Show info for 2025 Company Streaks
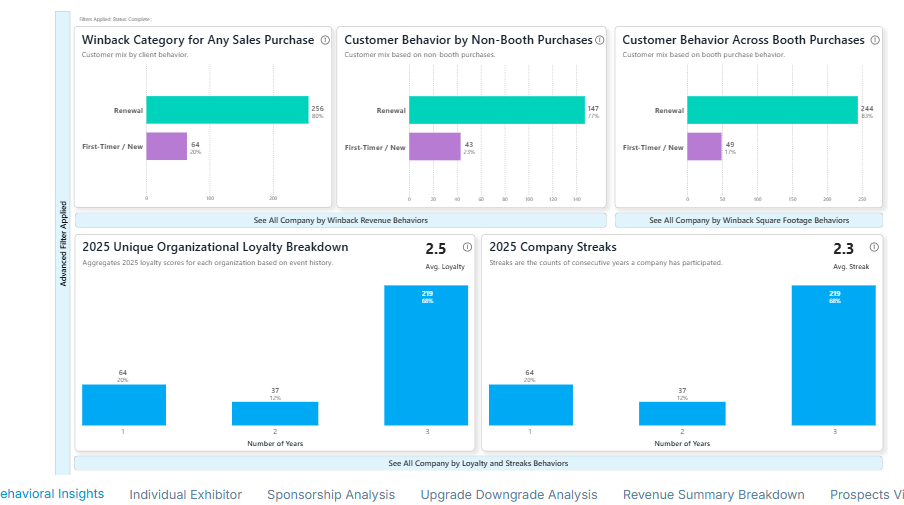This screenshot has height=505, width=904. pos(874,247)
